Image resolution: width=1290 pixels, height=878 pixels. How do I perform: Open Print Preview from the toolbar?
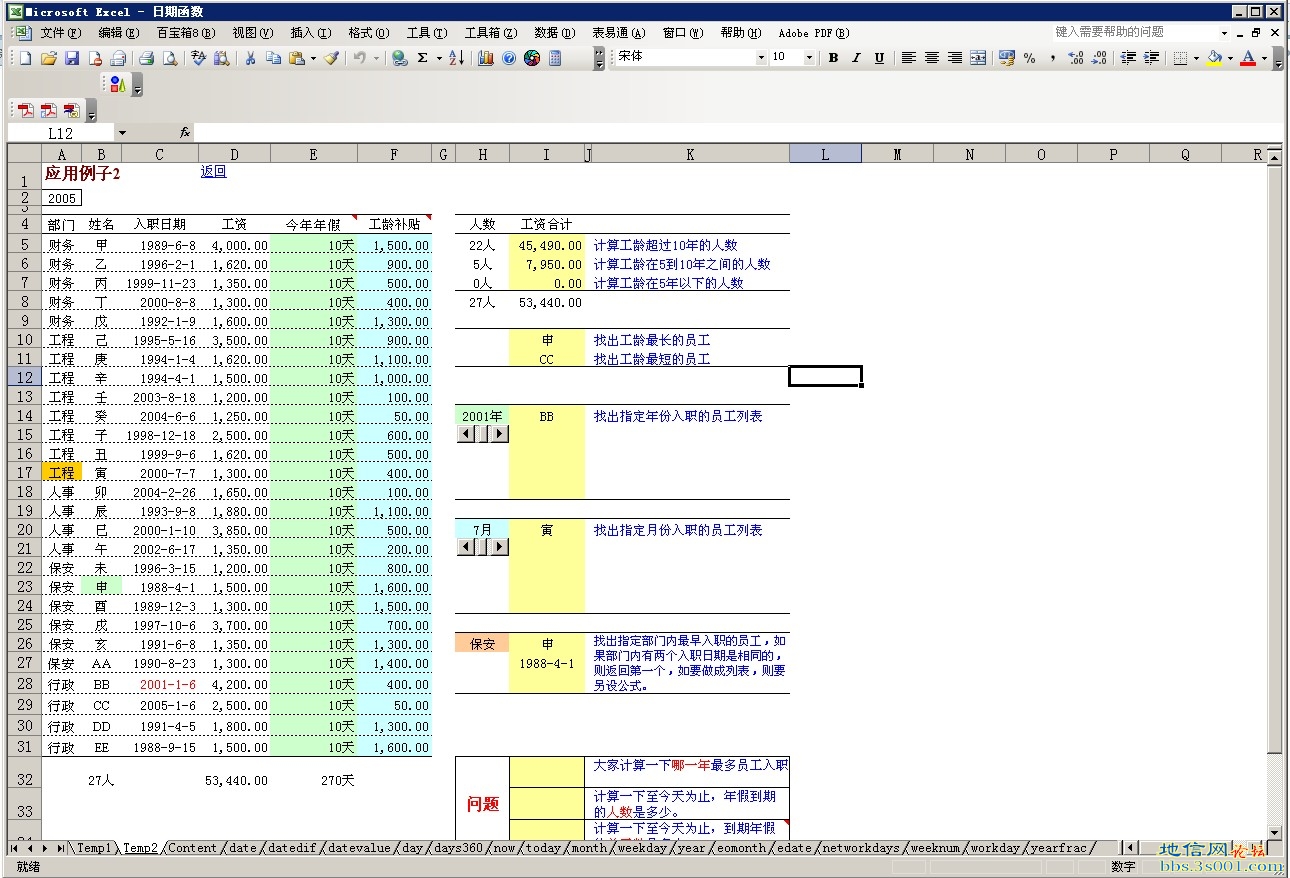170,58
